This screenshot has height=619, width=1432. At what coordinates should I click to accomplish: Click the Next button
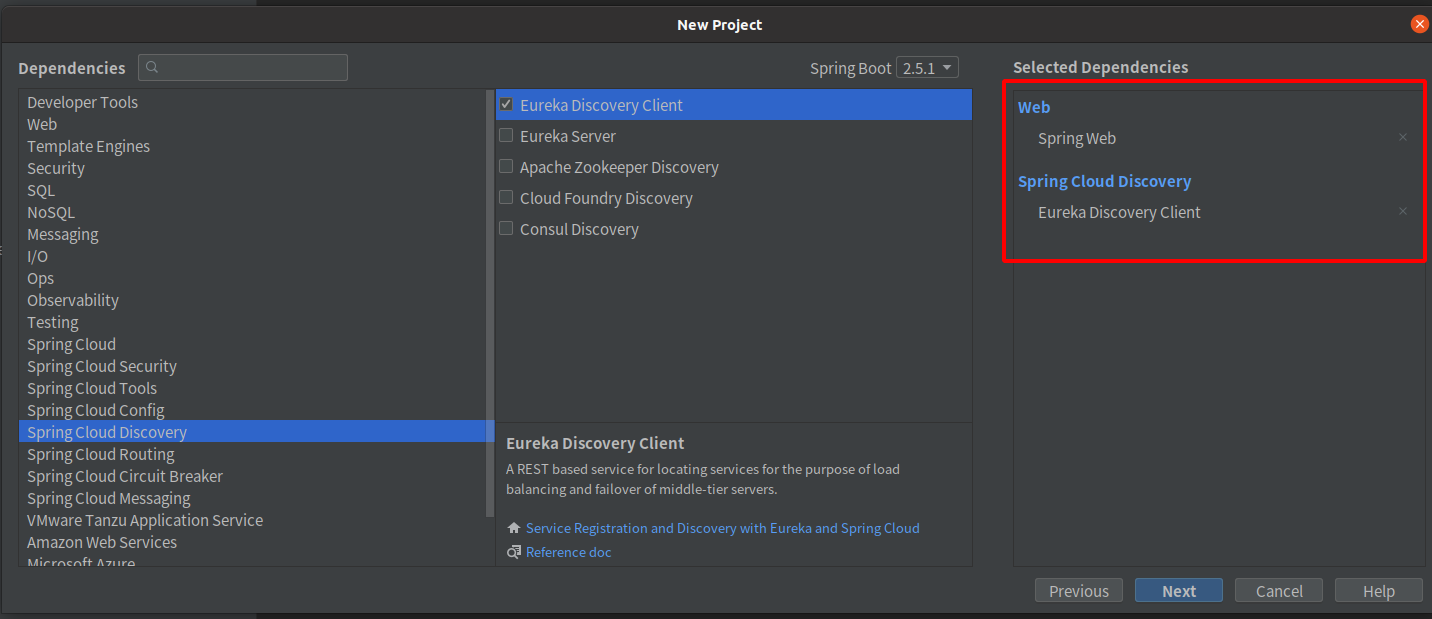pyautogui.click(x=1178, y=591)
